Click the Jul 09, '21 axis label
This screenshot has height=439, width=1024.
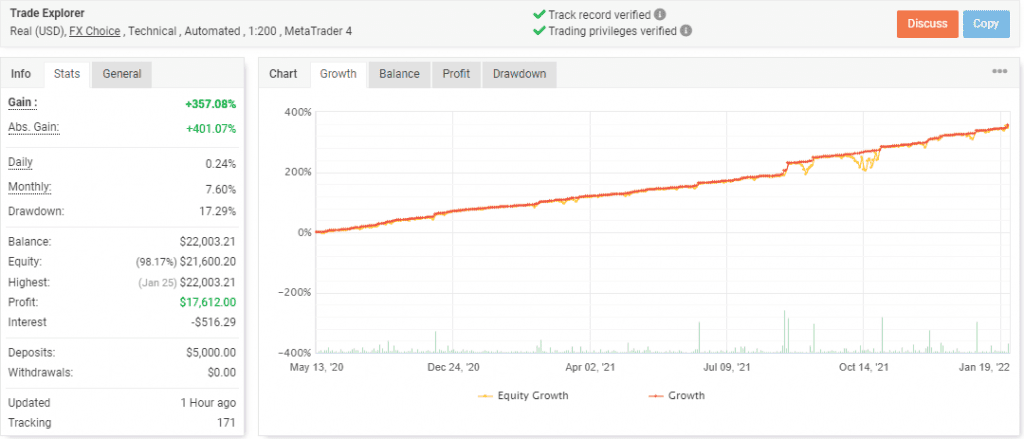click(x=726, y=368)
